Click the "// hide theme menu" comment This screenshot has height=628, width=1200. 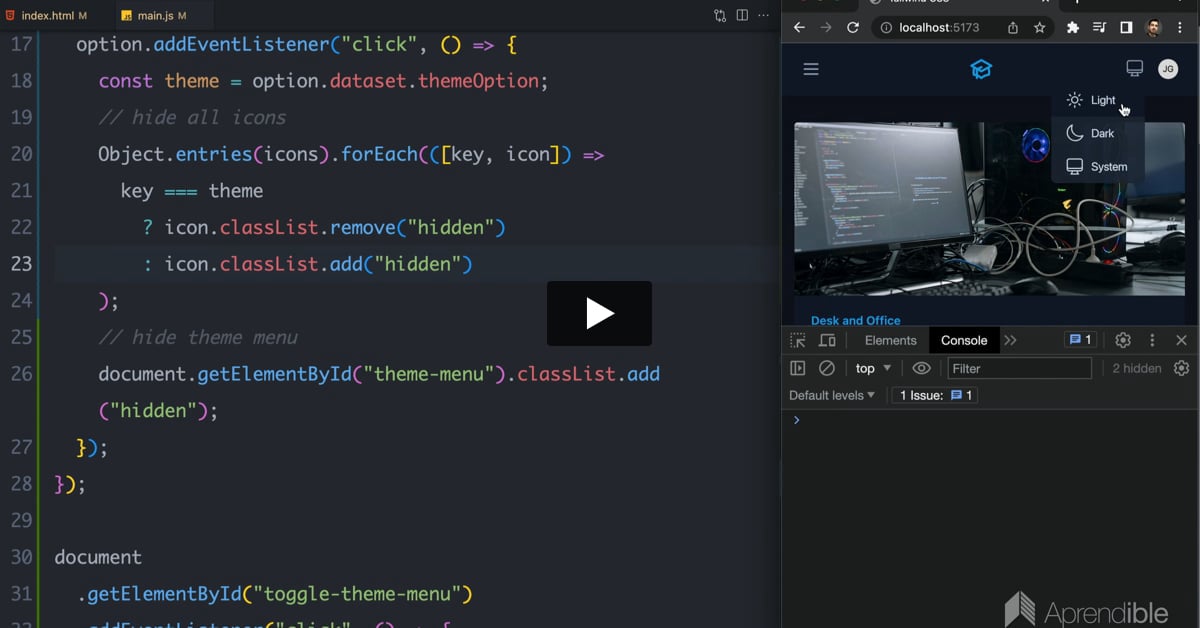[198, 337]
